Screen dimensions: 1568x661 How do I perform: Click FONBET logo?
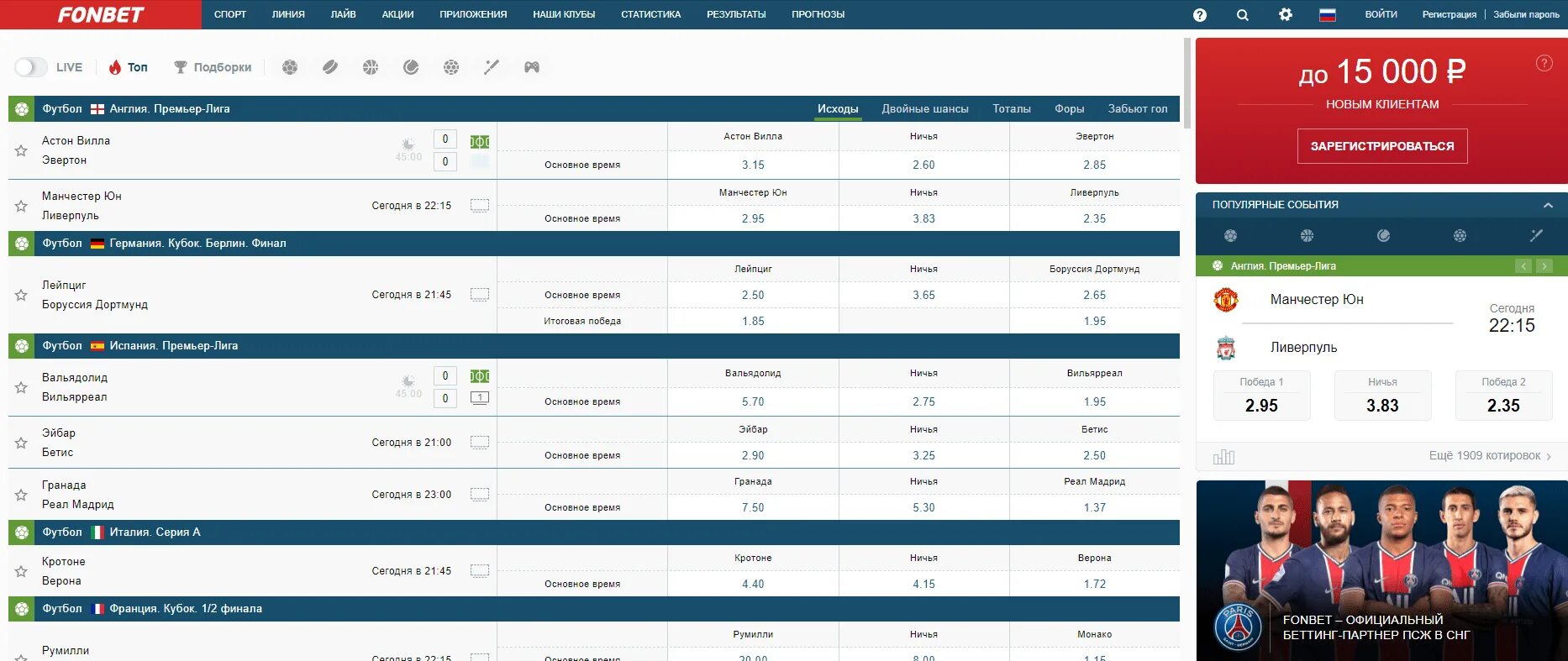[x=101, y=14]
